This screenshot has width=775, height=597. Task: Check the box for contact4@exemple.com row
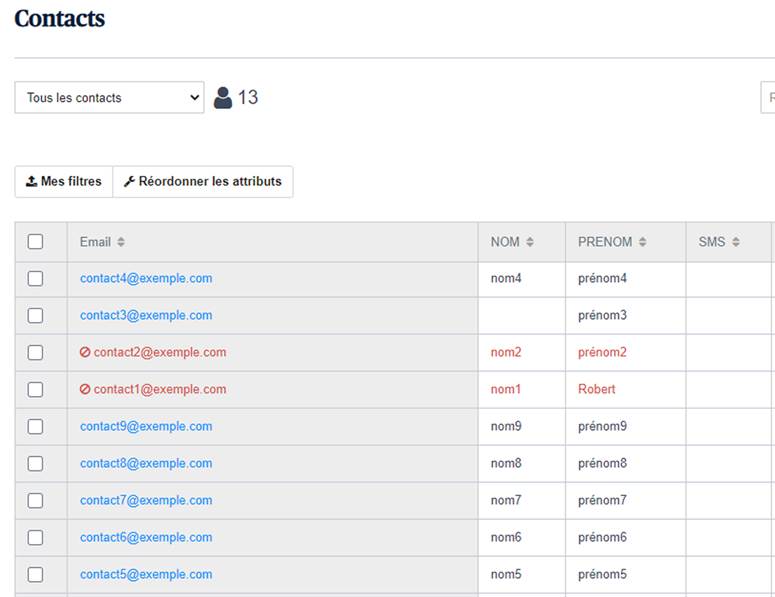(35, 279)
